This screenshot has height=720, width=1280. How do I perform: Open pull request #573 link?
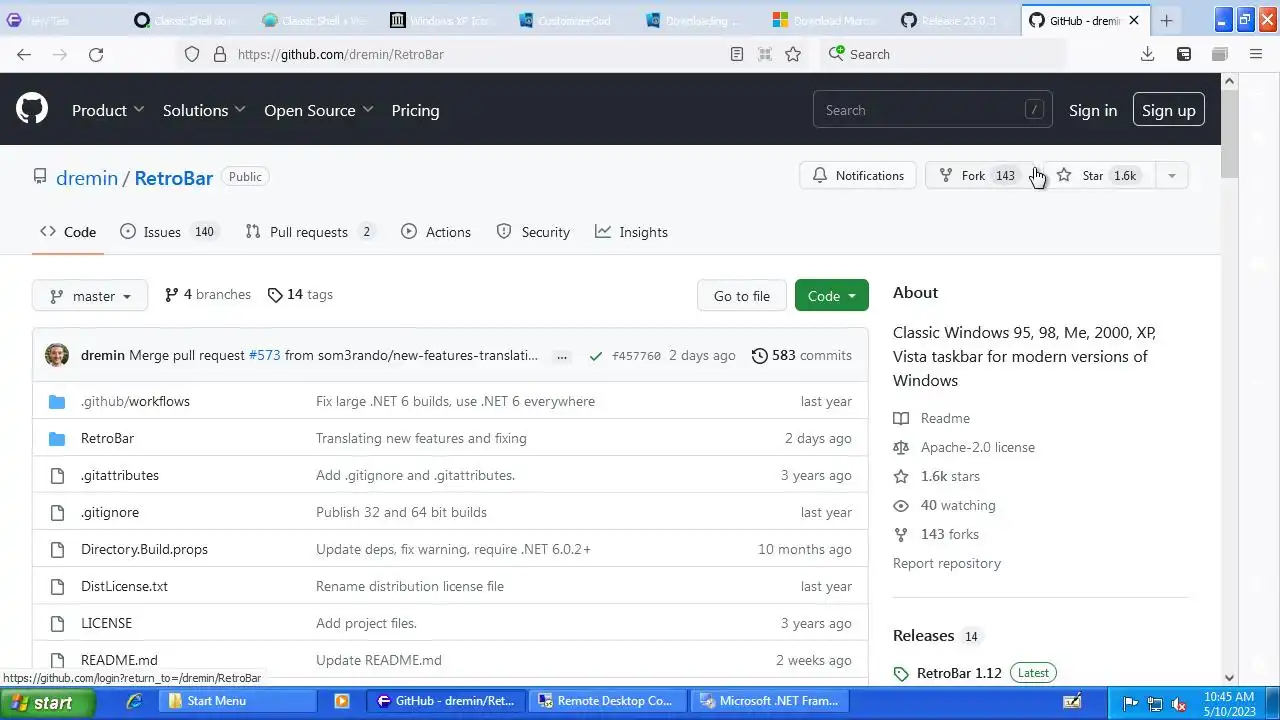tap(264, 355)
